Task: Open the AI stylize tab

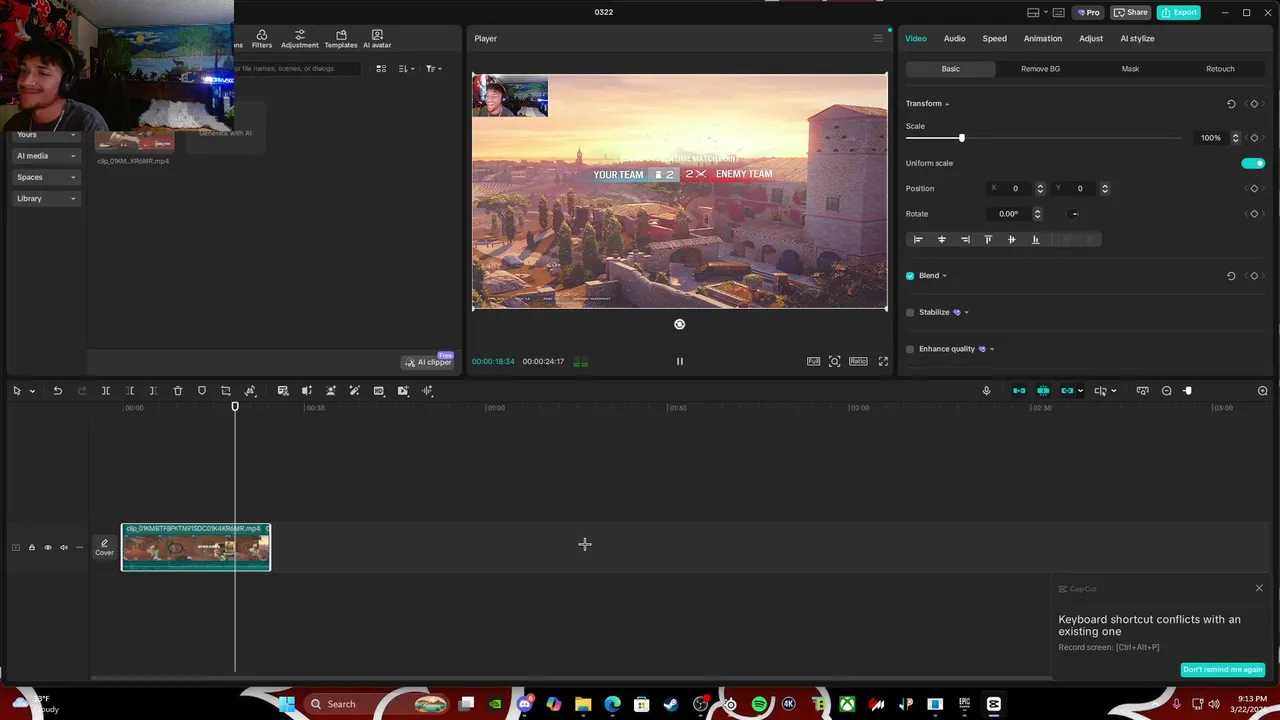Action: pyautogui.click(x=1137, y=38)
